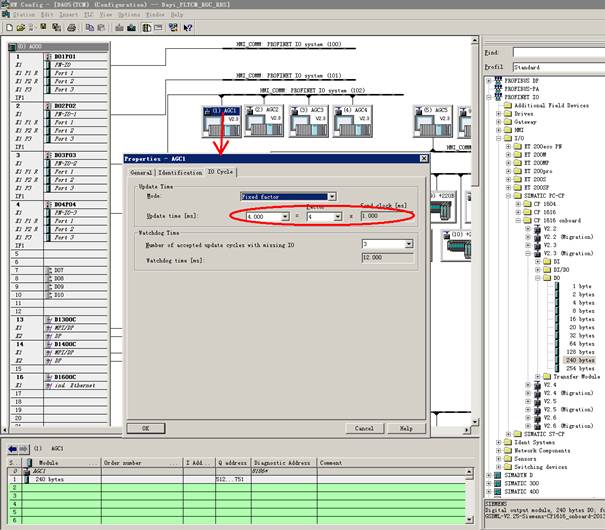The width and height of the screenshot is (605, 530).
Task: Click the PROFIBUS DP catalog icon
Action: [497, 81]
